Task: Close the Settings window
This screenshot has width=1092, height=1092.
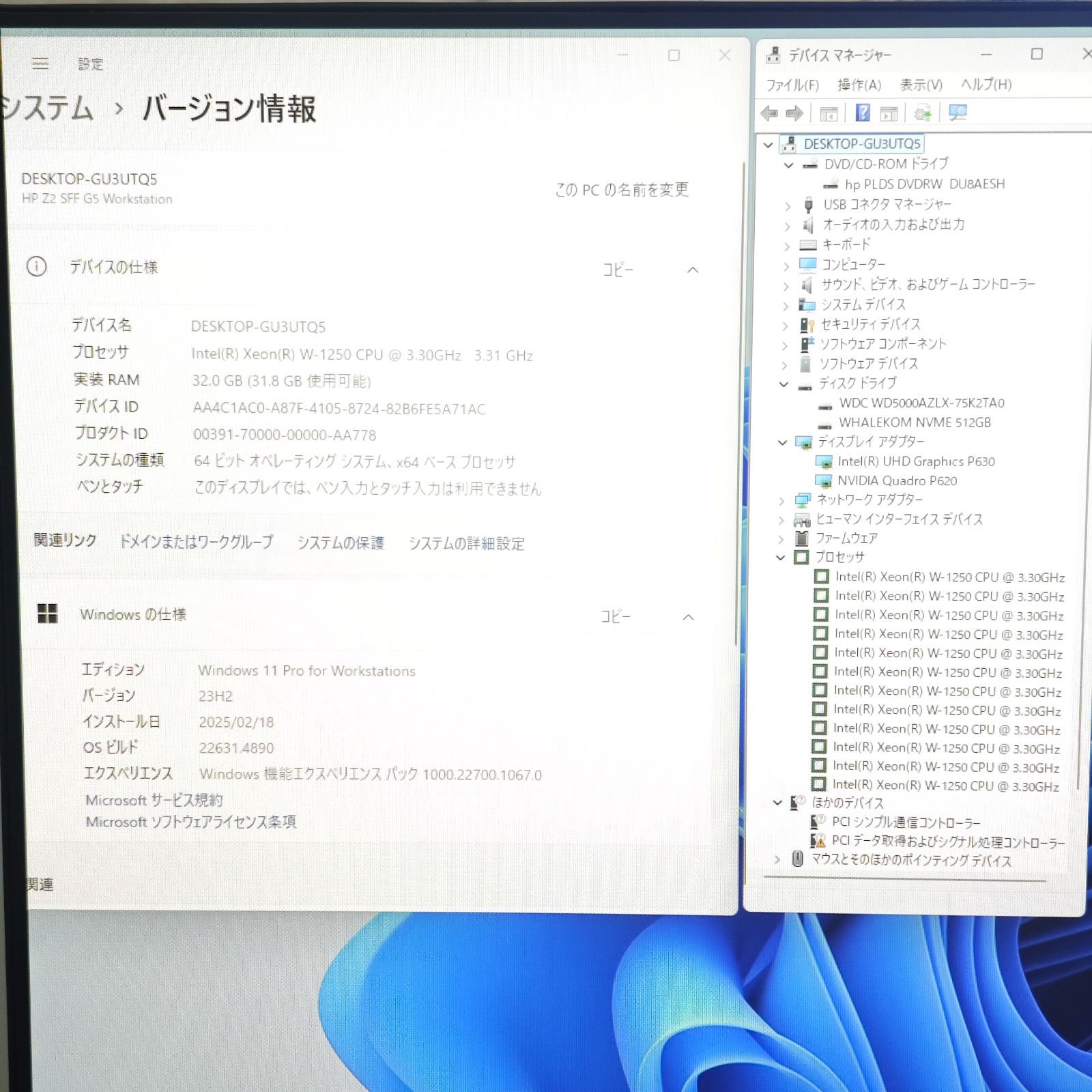Action: [725, 55]
